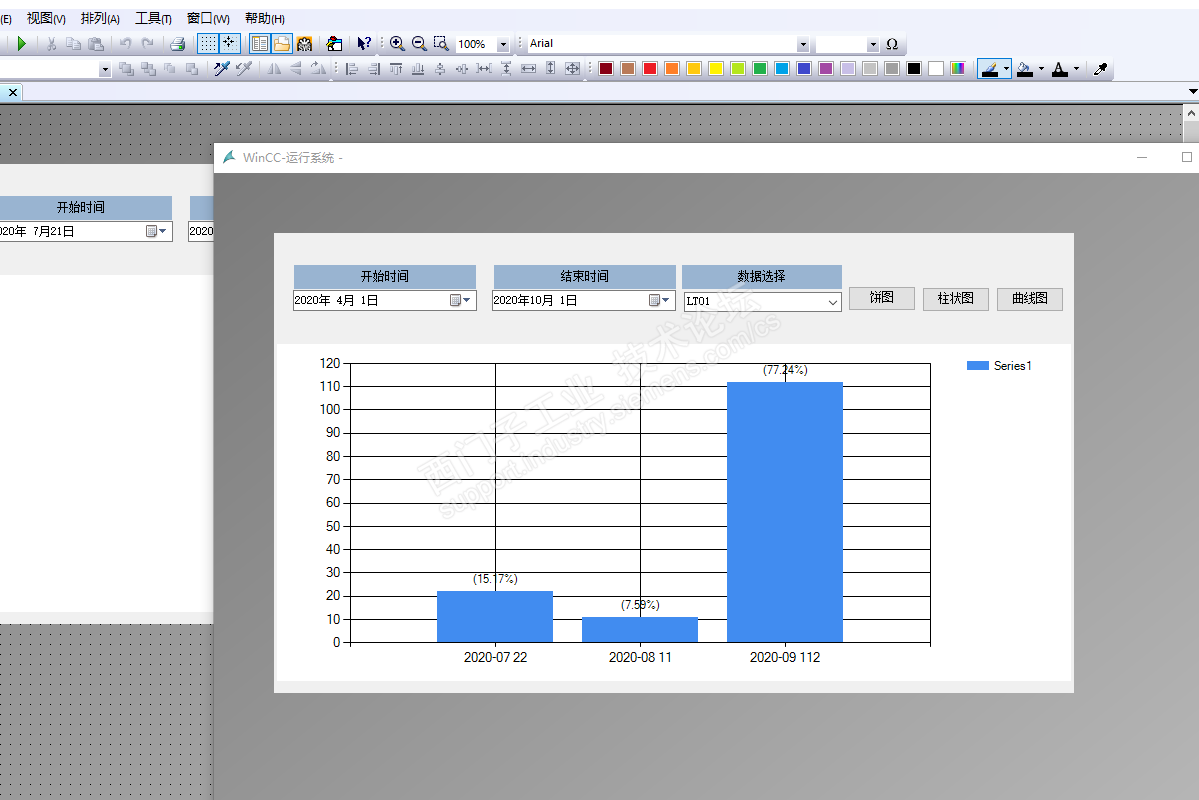Click the align bottom icon
The image size is (1199, 800).
click(418, 69)
